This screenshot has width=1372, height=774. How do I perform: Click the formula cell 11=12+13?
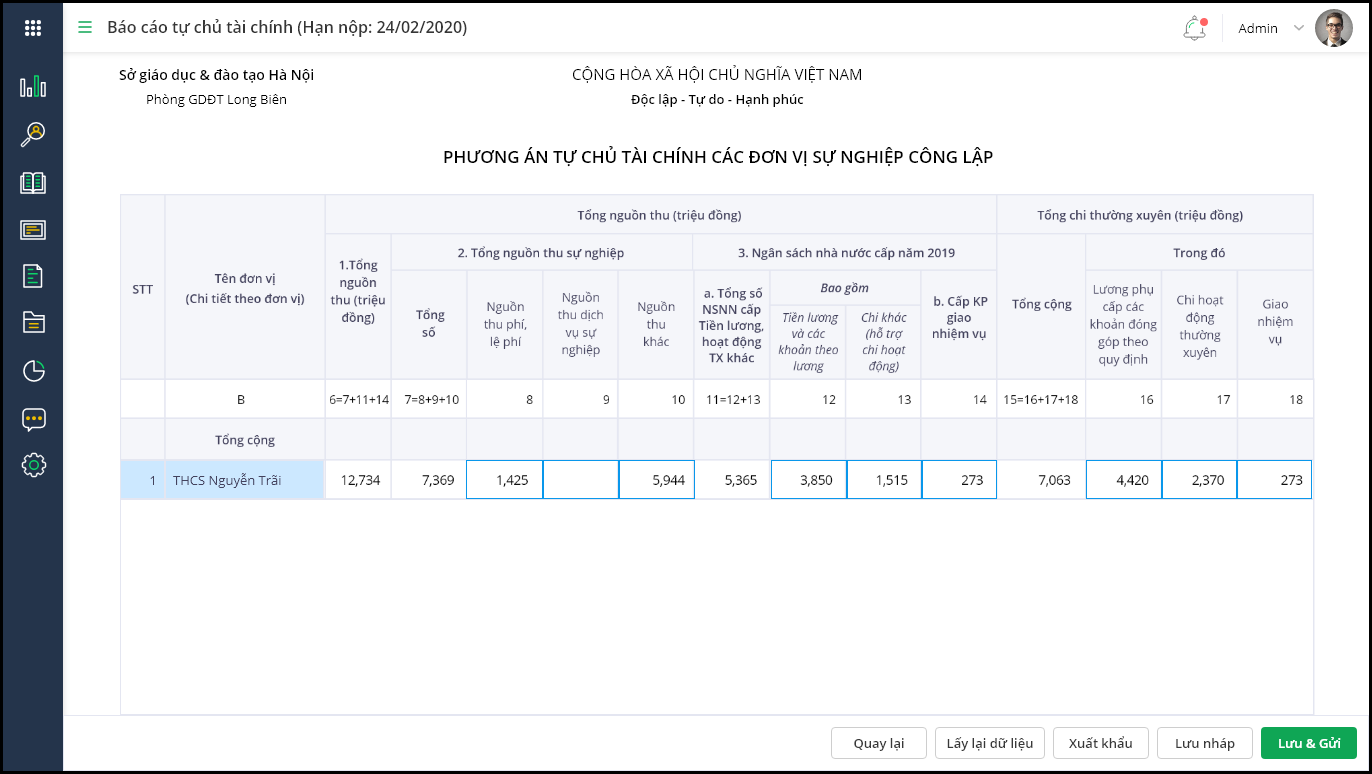(x=732, y=400)
